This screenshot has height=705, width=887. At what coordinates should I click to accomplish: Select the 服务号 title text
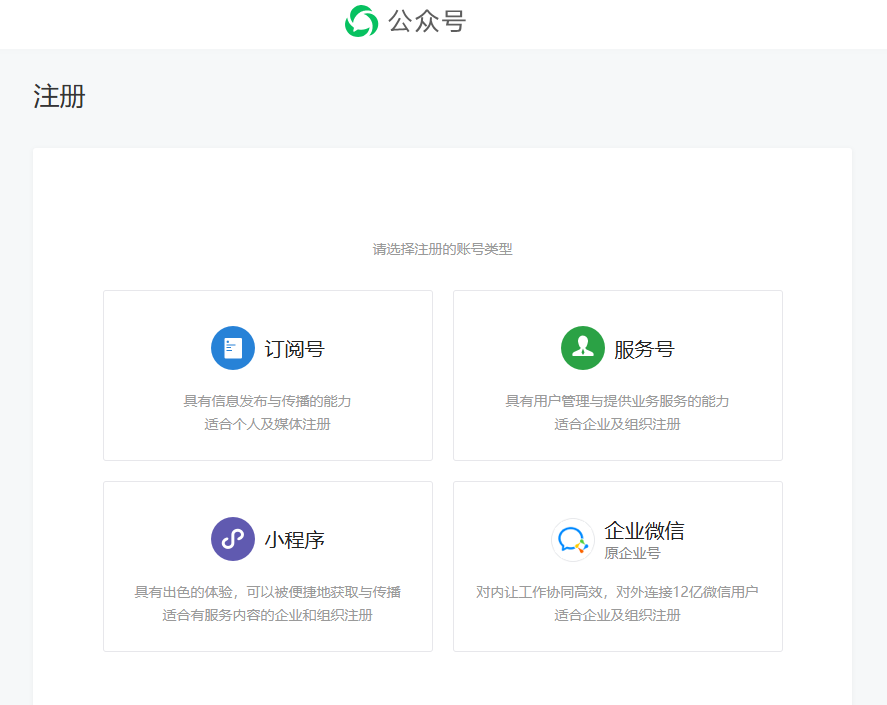(644, 349)
